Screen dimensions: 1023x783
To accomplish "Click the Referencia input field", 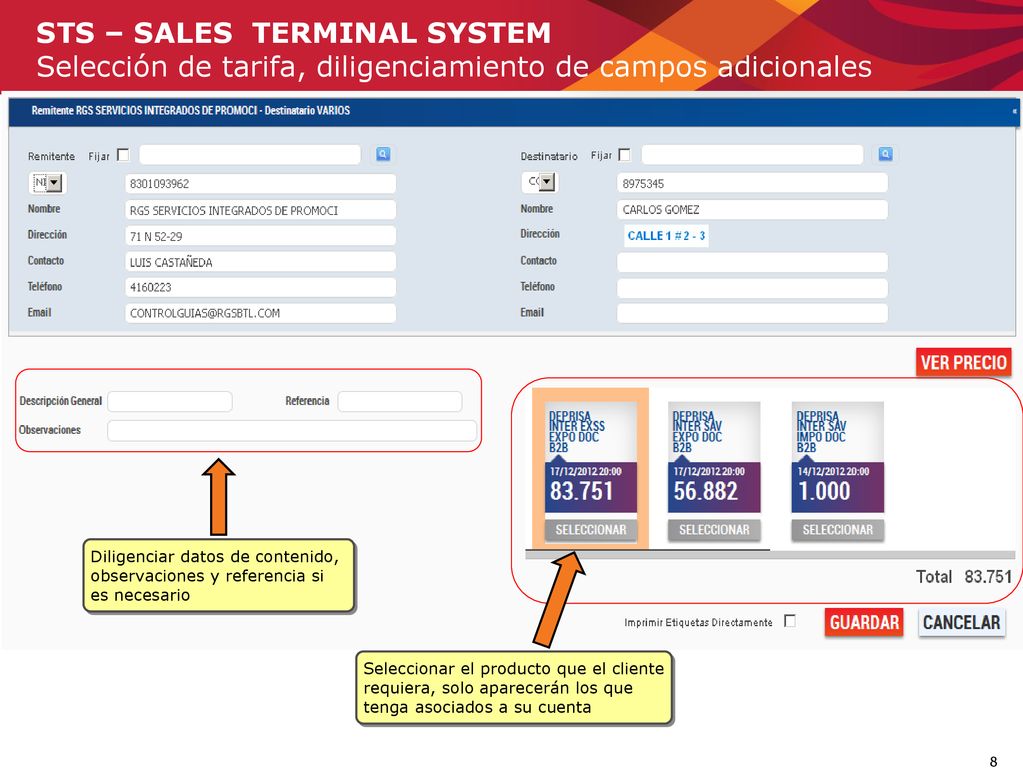I will tap(400, 401).
